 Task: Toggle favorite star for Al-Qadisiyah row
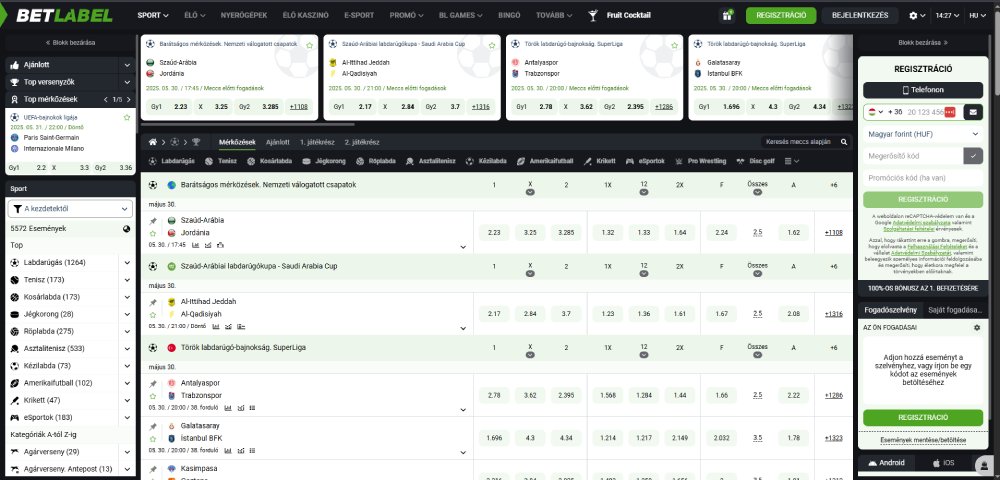tap(153, 314)
